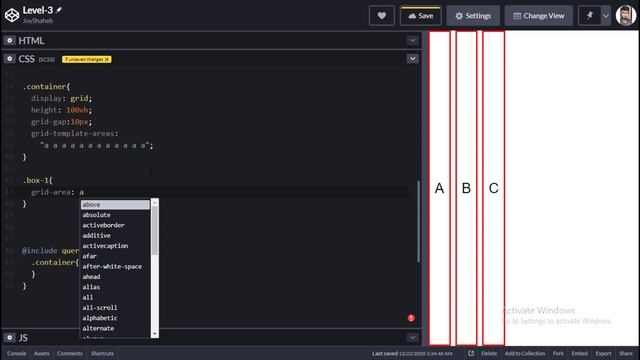Image resolution: width=640 pixels, height=360 pixels.
Task: Click box B in preview
Action: pos(466,188)
